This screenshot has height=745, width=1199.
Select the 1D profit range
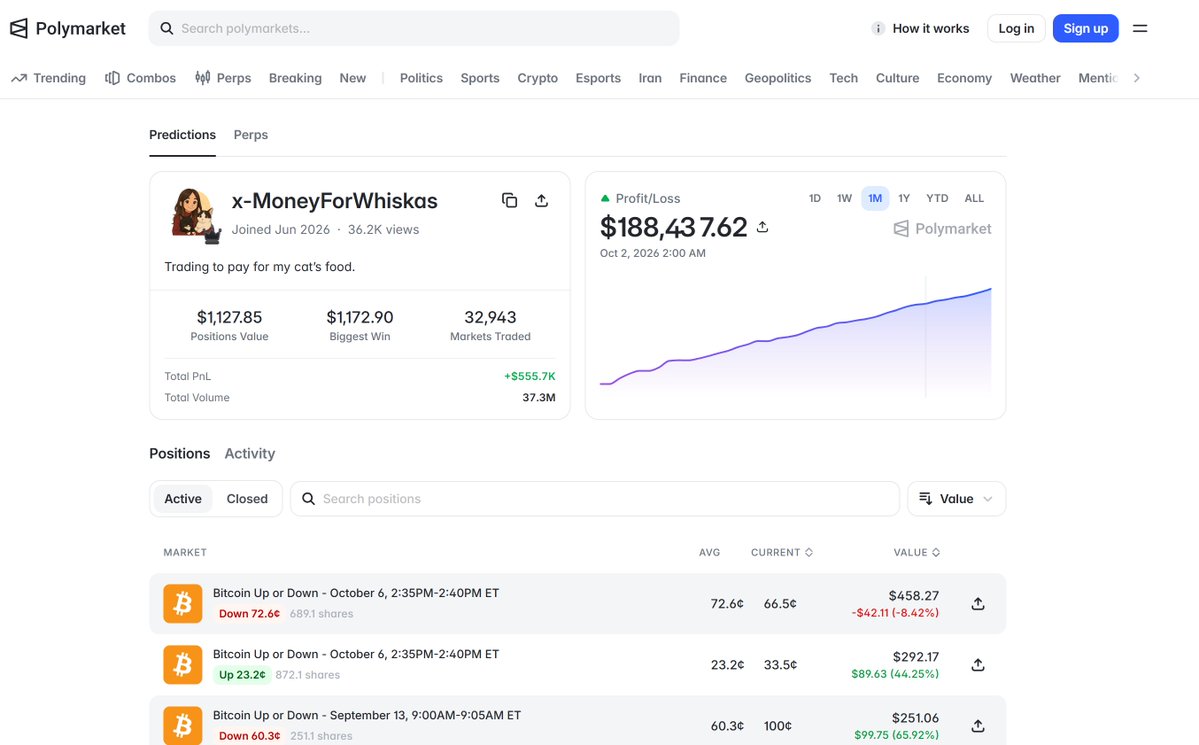(815, 198)
